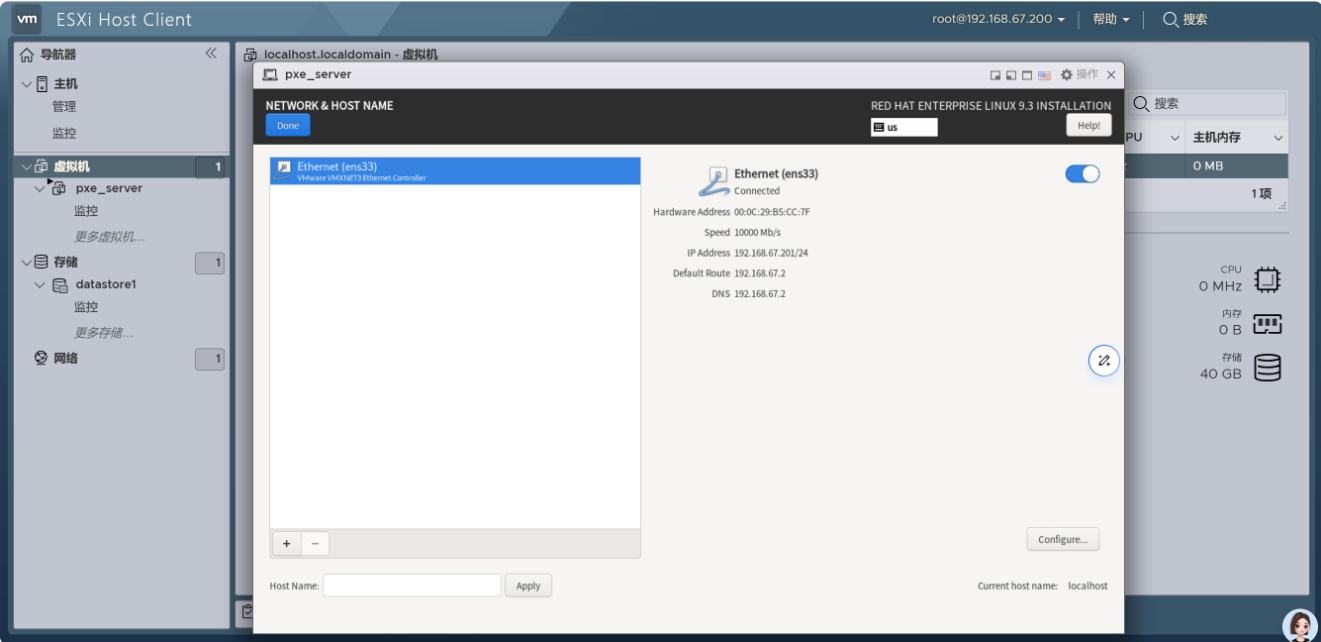
Task: Click the Host Name input field
Action: tap(412, 586)
